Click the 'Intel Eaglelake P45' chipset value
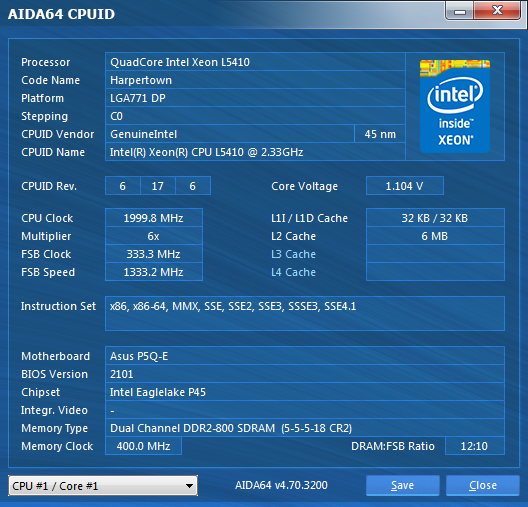This screenshot has width=528, height=507. [x=305, y=392]
